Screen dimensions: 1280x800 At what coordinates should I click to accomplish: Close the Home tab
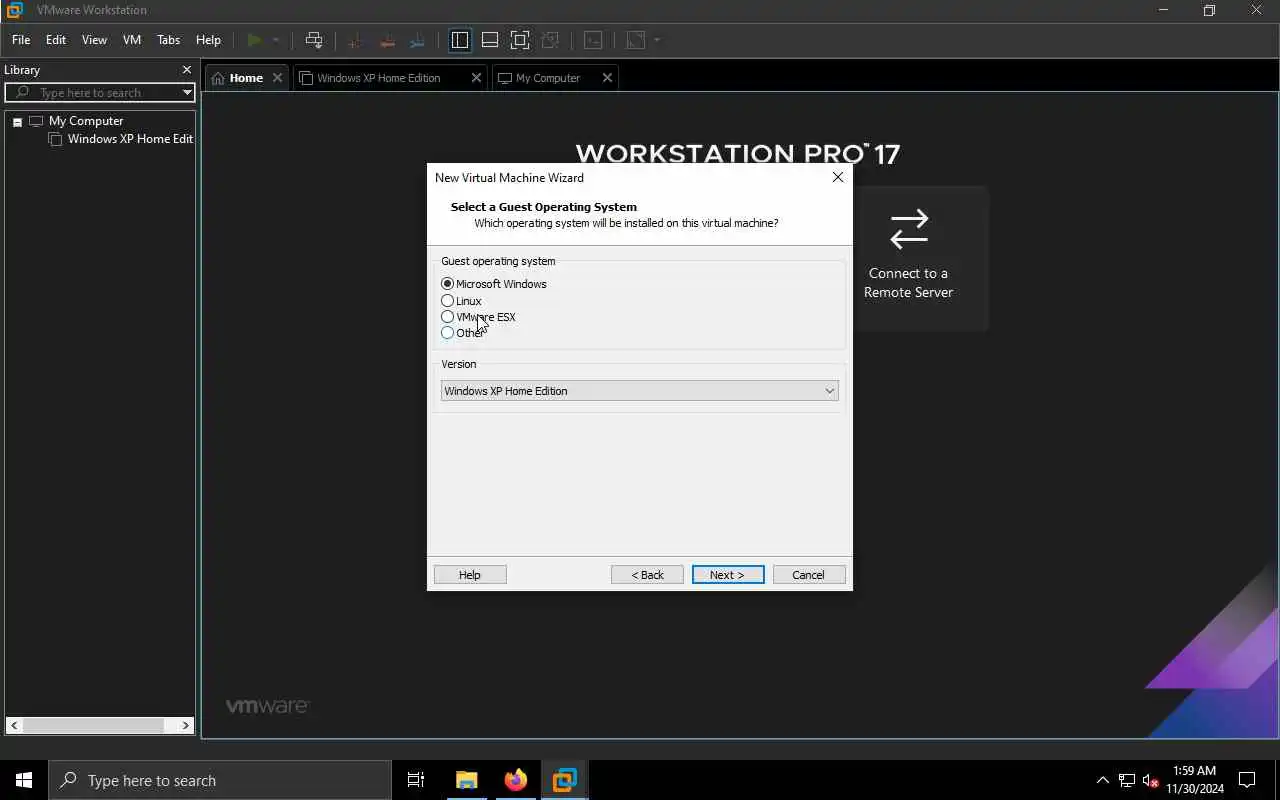coord(278,78)
